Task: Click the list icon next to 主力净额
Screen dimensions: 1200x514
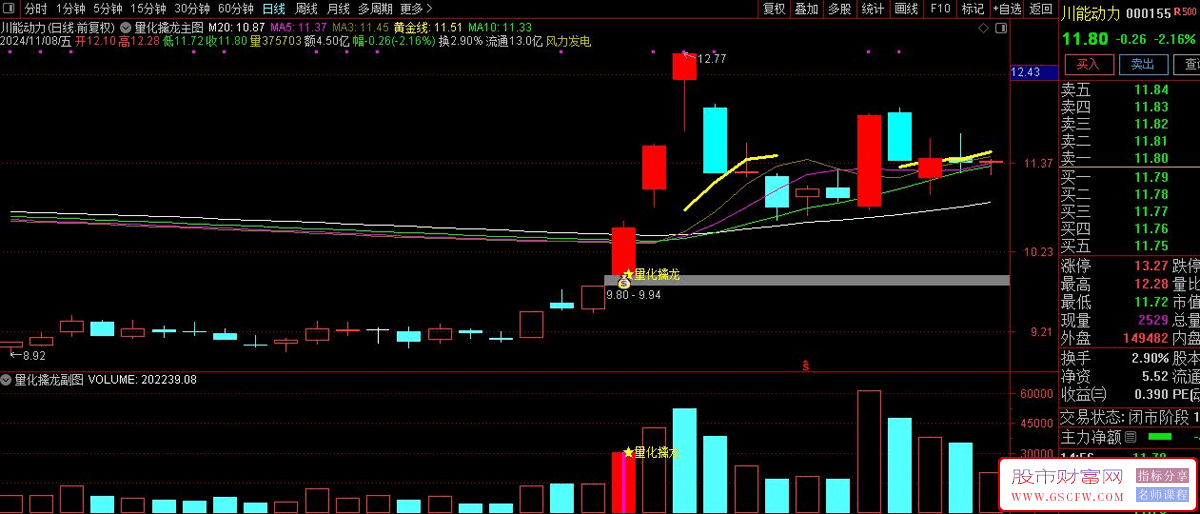Action: click(1131, 436)
